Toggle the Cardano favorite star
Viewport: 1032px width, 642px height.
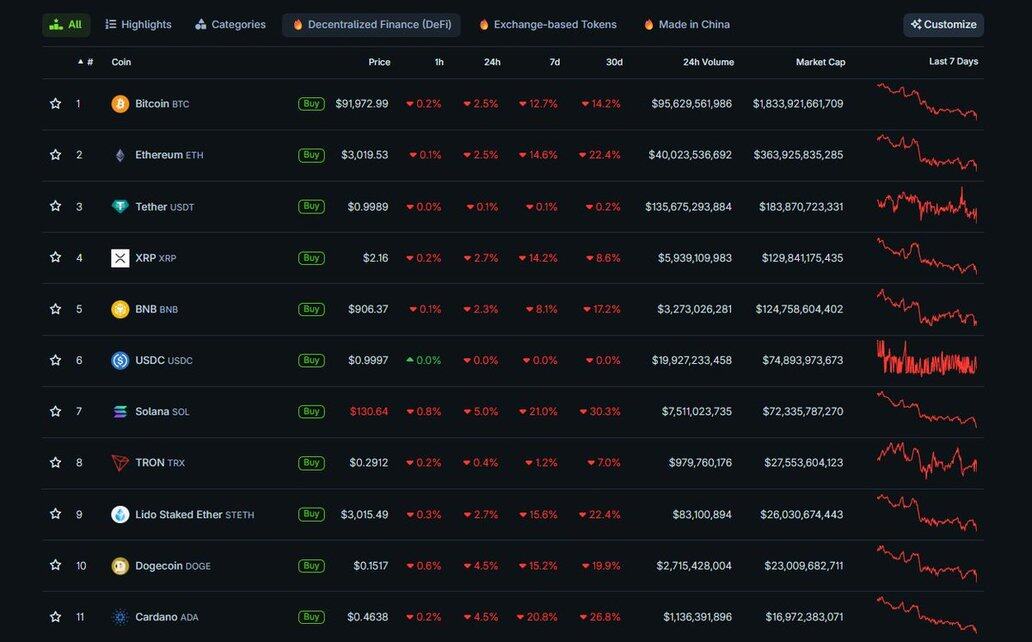pyautogui.click(x=56, y=617)
